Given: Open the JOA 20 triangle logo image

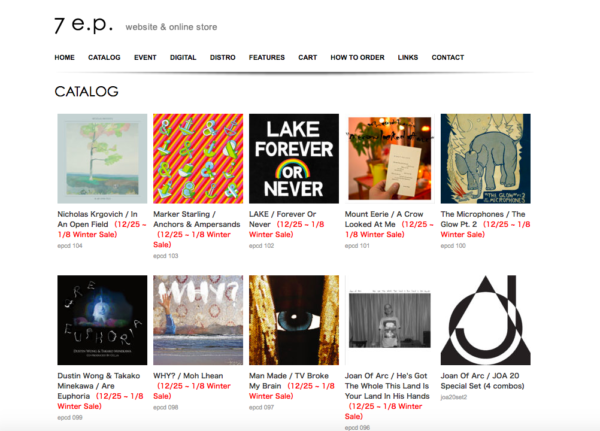Looking at the screenshot, I should point(486,320).
